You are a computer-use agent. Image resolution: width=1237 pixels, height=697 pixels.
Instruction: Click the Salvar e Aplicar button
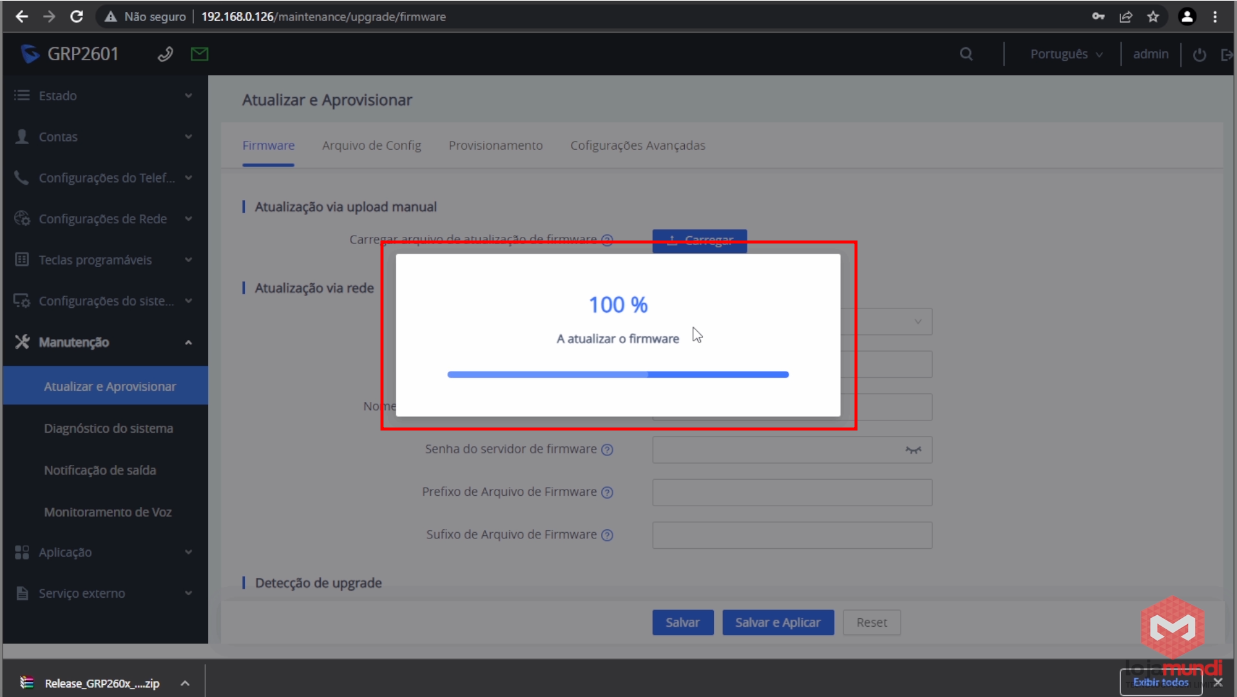(777, 622)
